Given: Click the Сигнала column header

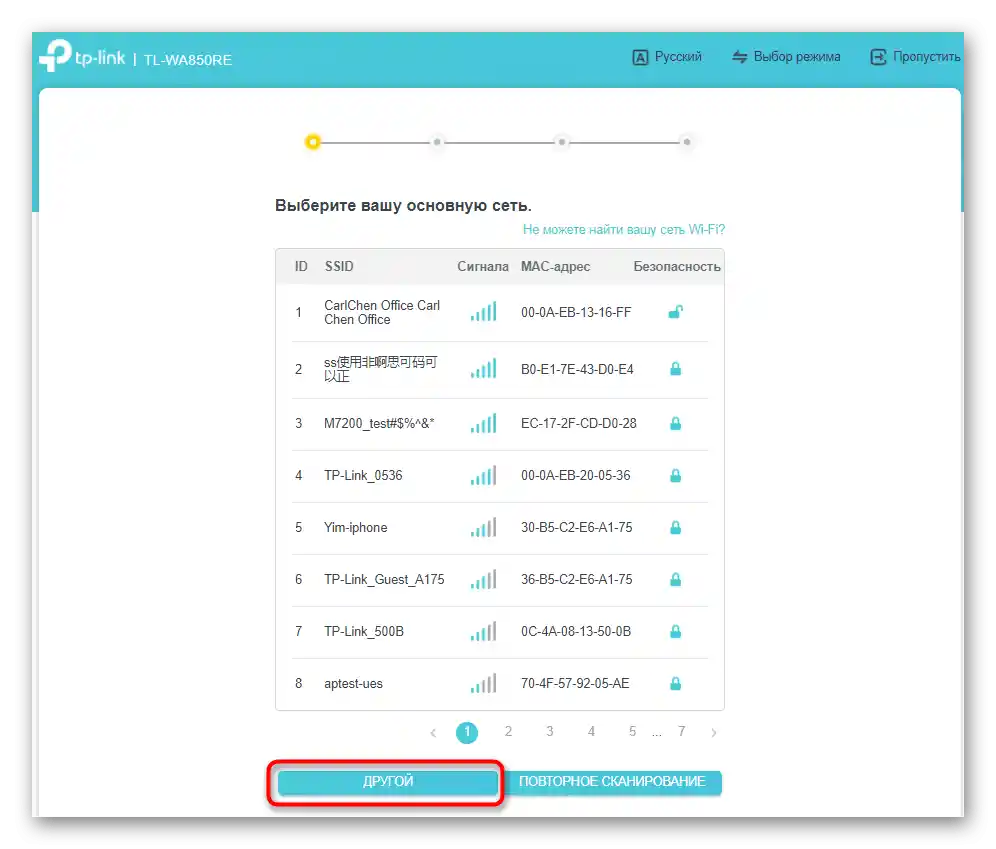Looking at the screenshot, I should [483, 267].
